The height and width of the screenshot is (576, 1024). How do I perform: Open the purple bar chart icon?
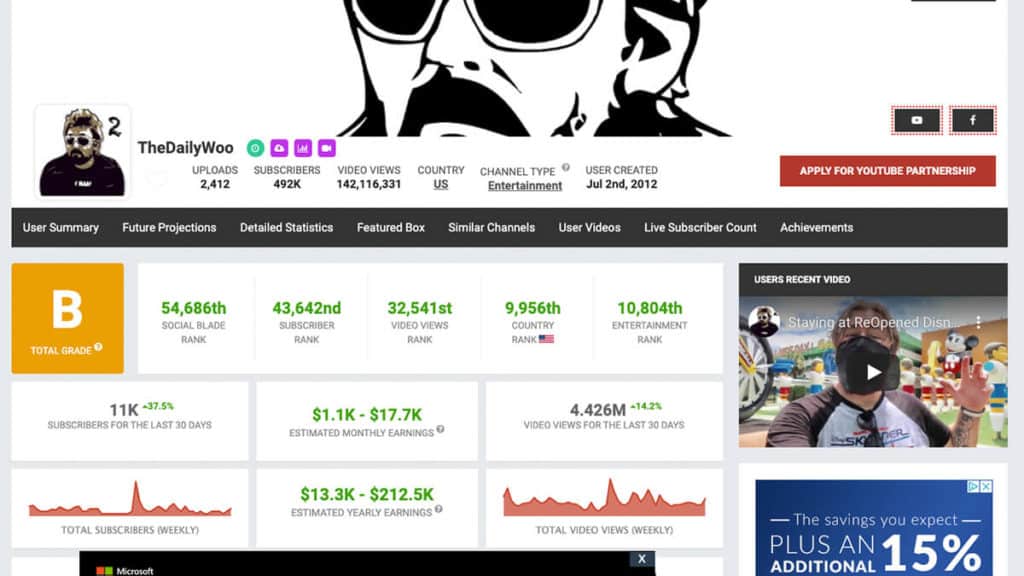[x=303, y=148]
